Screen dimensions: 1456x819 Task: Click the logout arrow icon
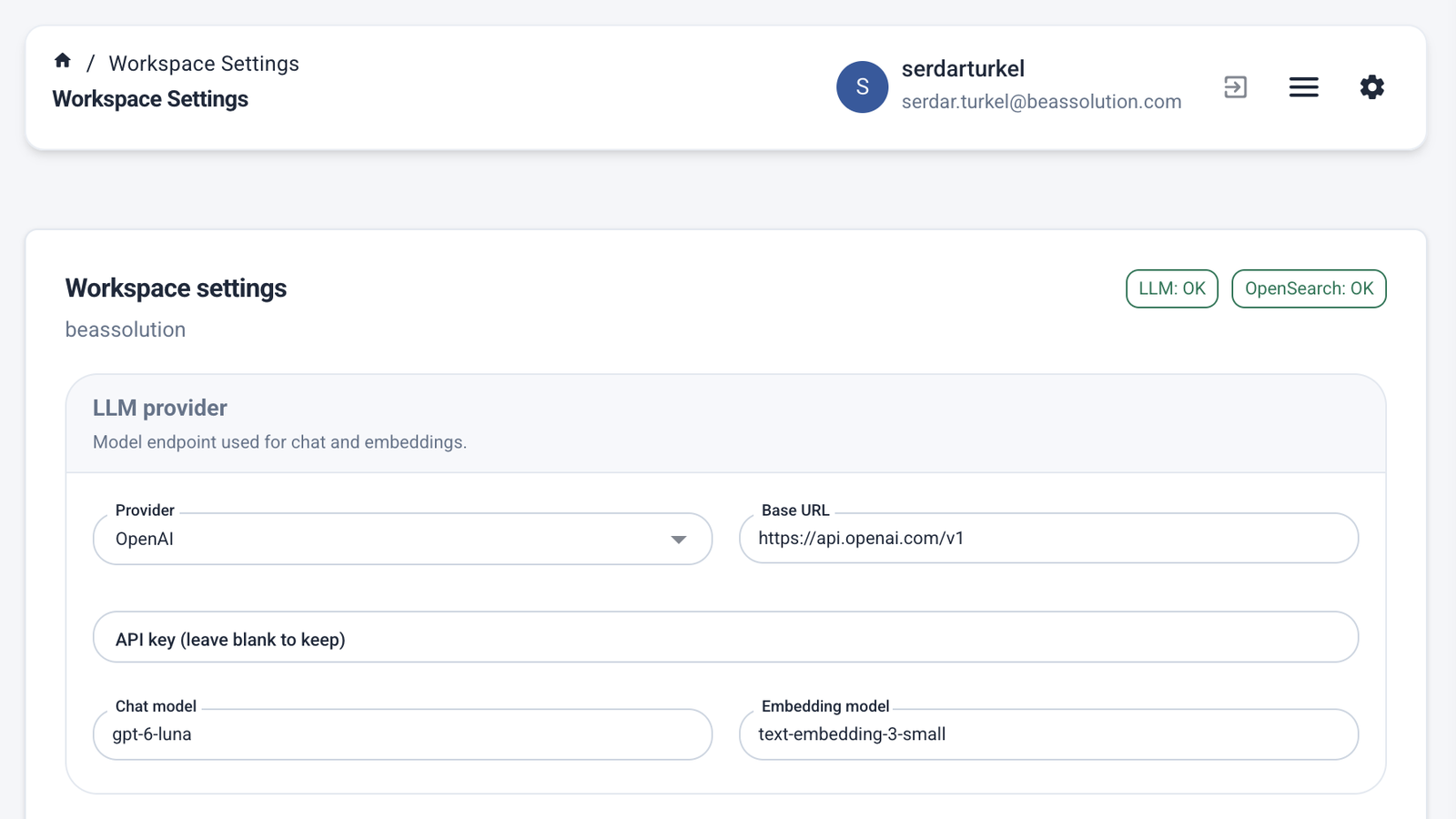(x=1235, y=87)
